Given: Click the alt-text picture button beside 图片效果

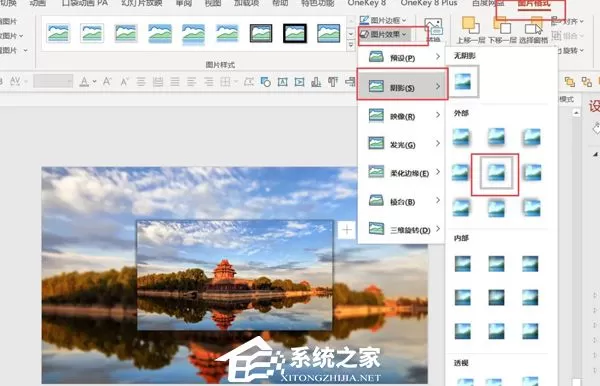Looking at the screenshot, I should click(433, 29).
